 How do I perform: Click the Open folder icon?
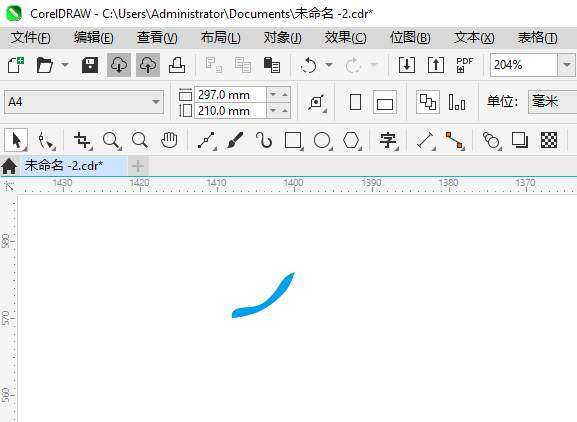[45, 65]
